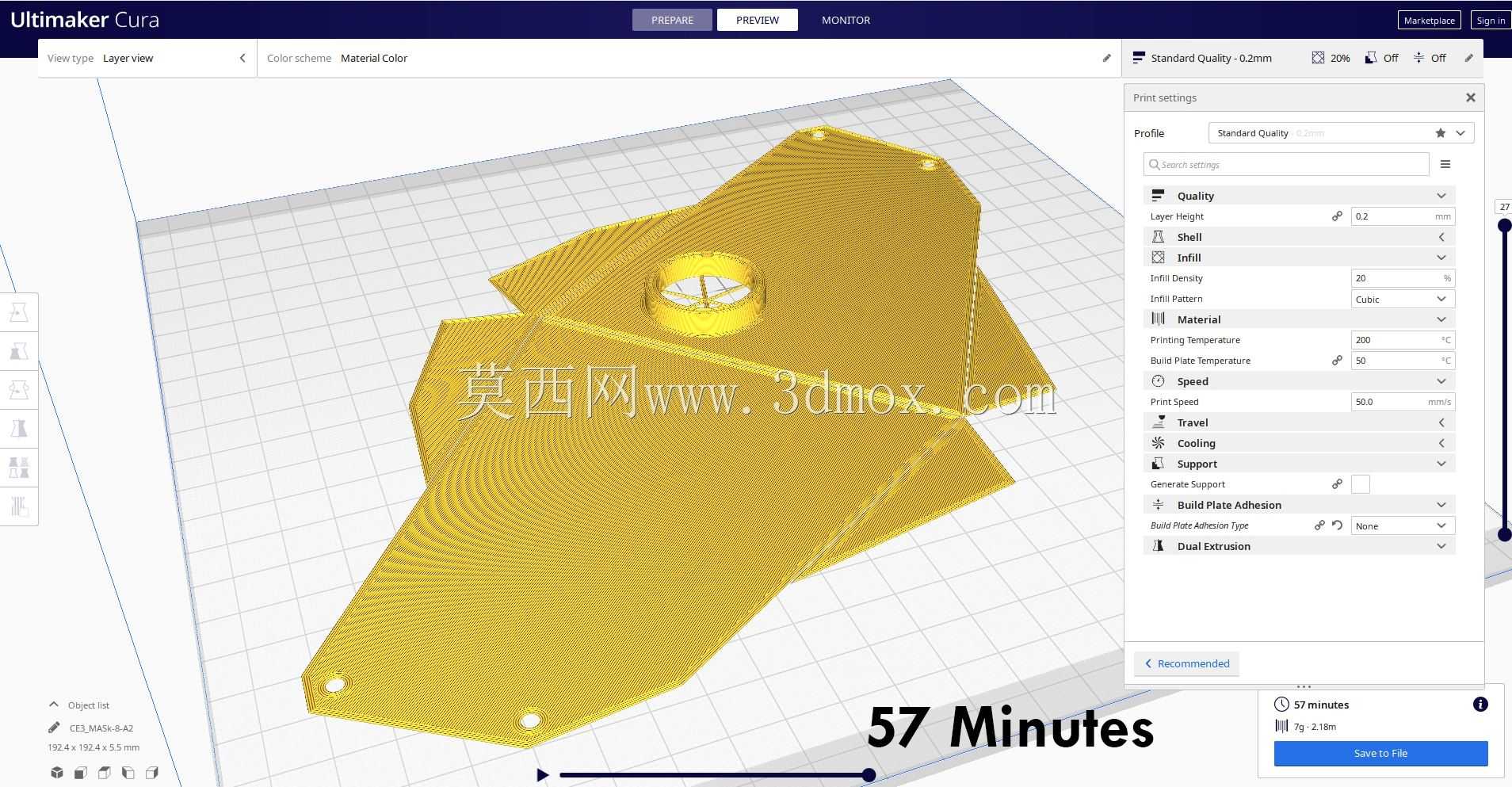Enable the Generate Support checkbox
The height and width of the screenshot is (787, 1512).
(1361, 484)
